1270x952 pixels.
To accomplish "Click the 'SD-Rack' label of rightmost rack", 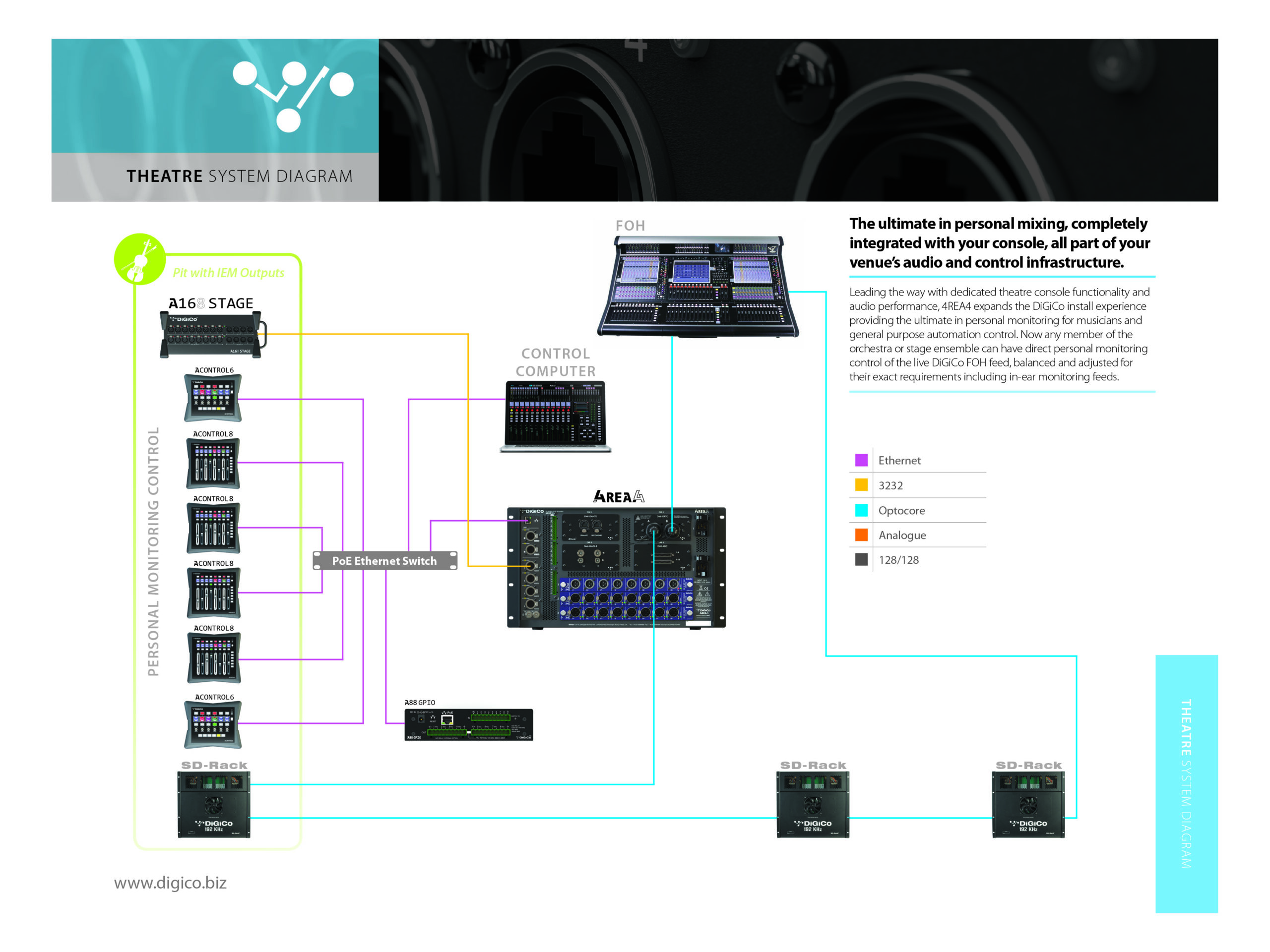I will (1029, 765).
